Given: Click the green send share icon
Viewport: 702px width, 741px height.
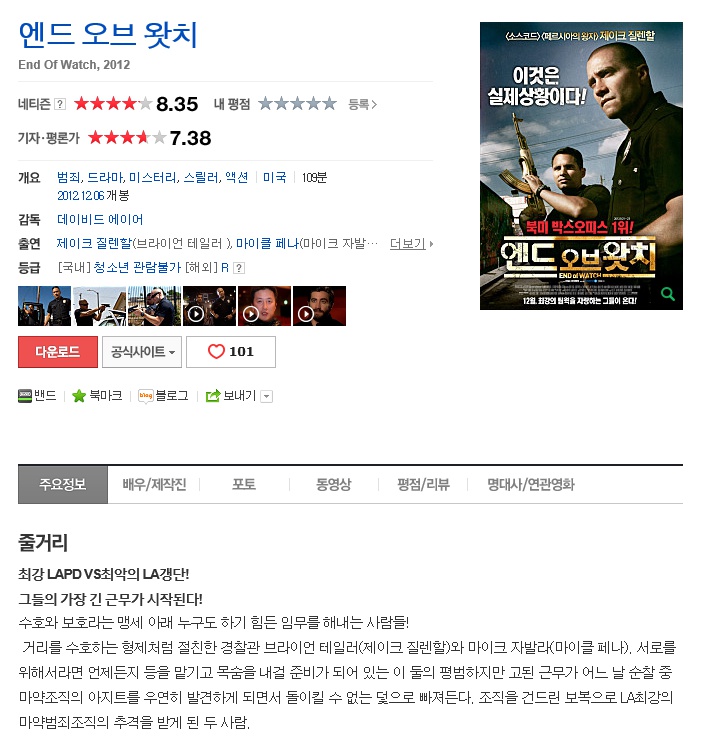Looking at the screenshot, I should pos(213,396).
